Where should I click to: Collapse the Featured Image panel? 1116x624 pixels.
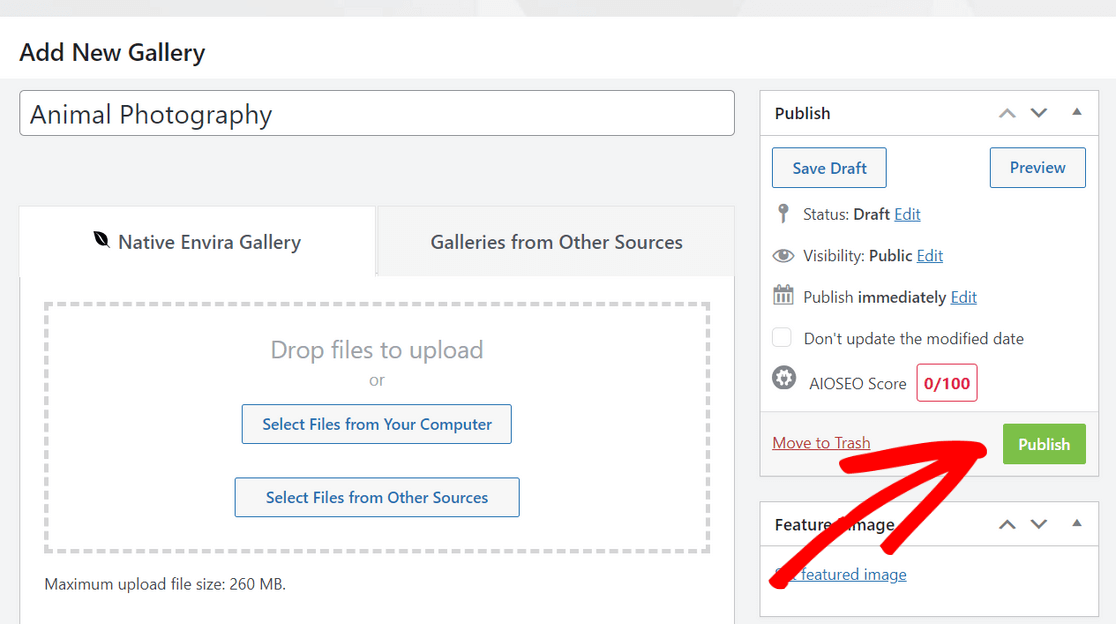coord(1077,523)
